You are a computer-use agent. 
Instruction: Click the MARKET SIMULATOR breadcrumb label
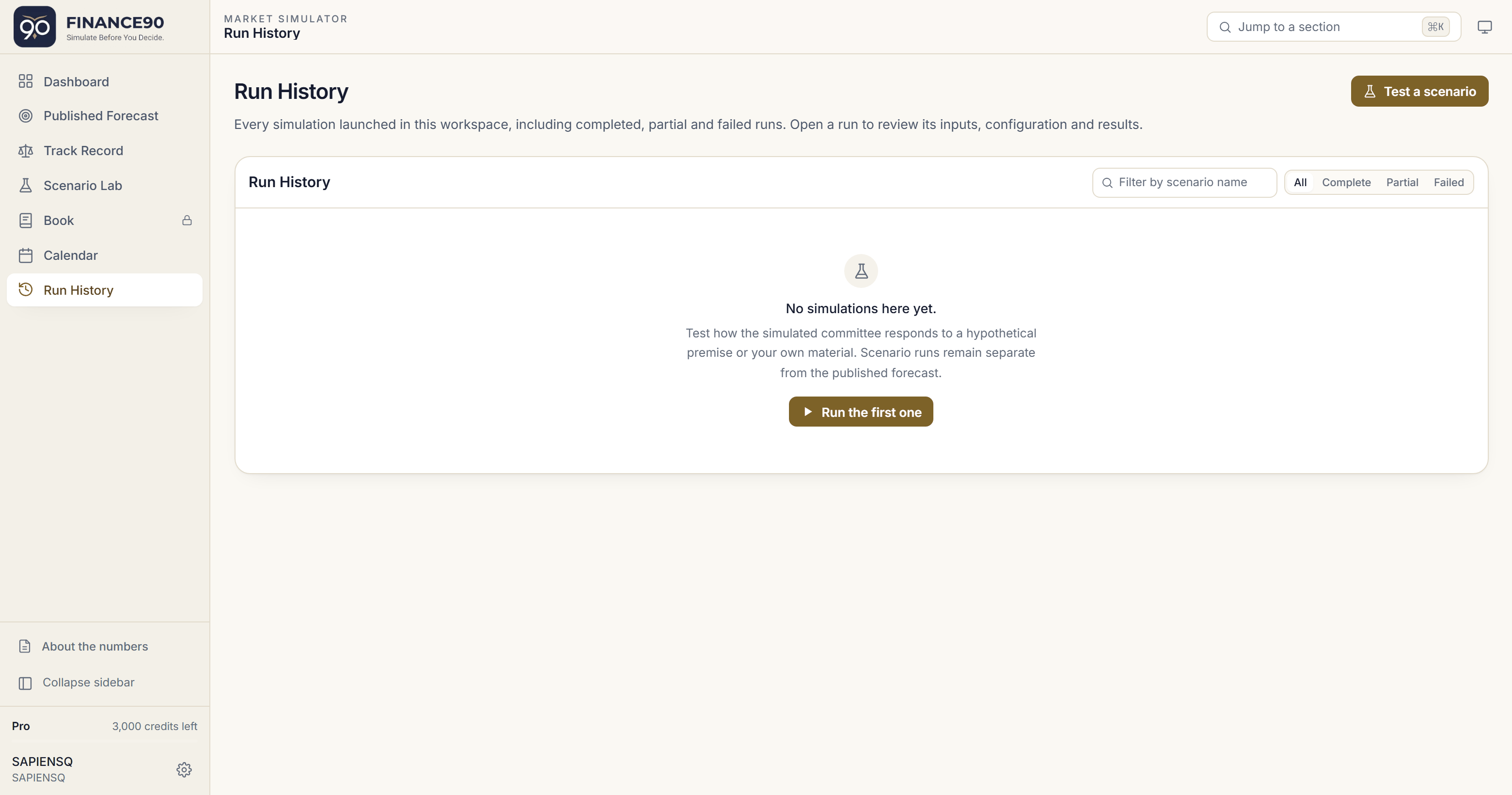point(285,19)
